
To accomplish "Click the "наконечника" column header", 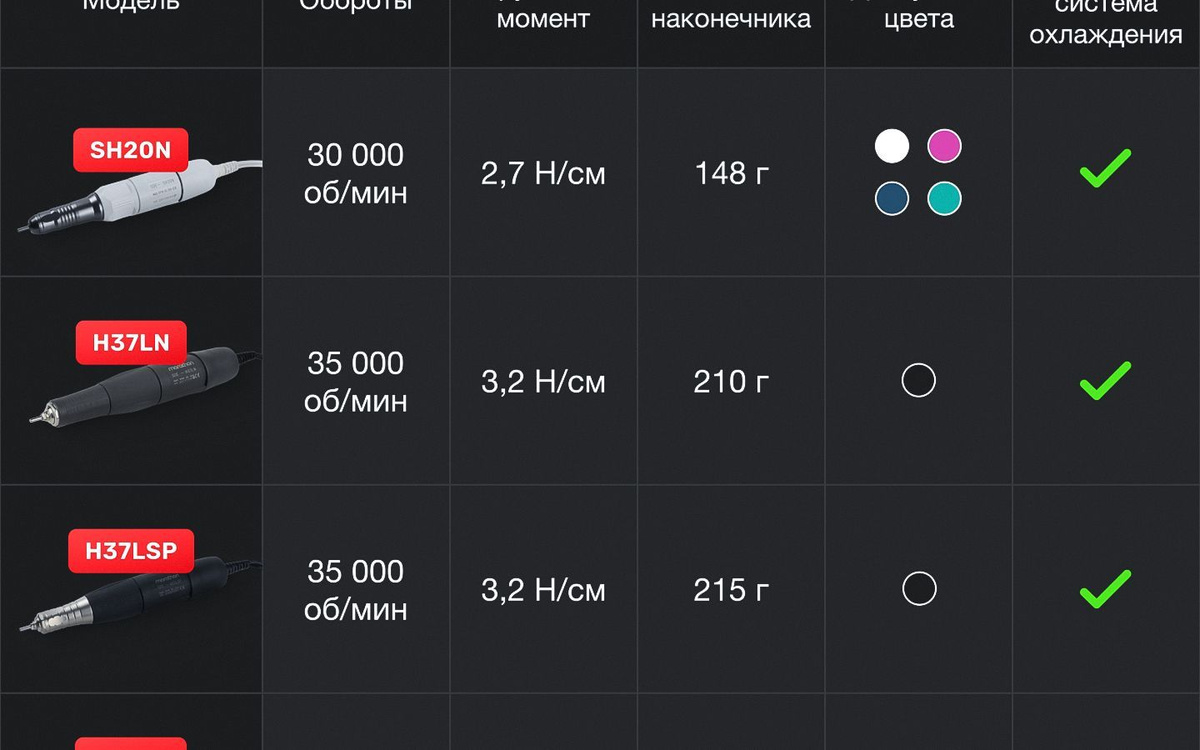I will click(x=731, y=19).
